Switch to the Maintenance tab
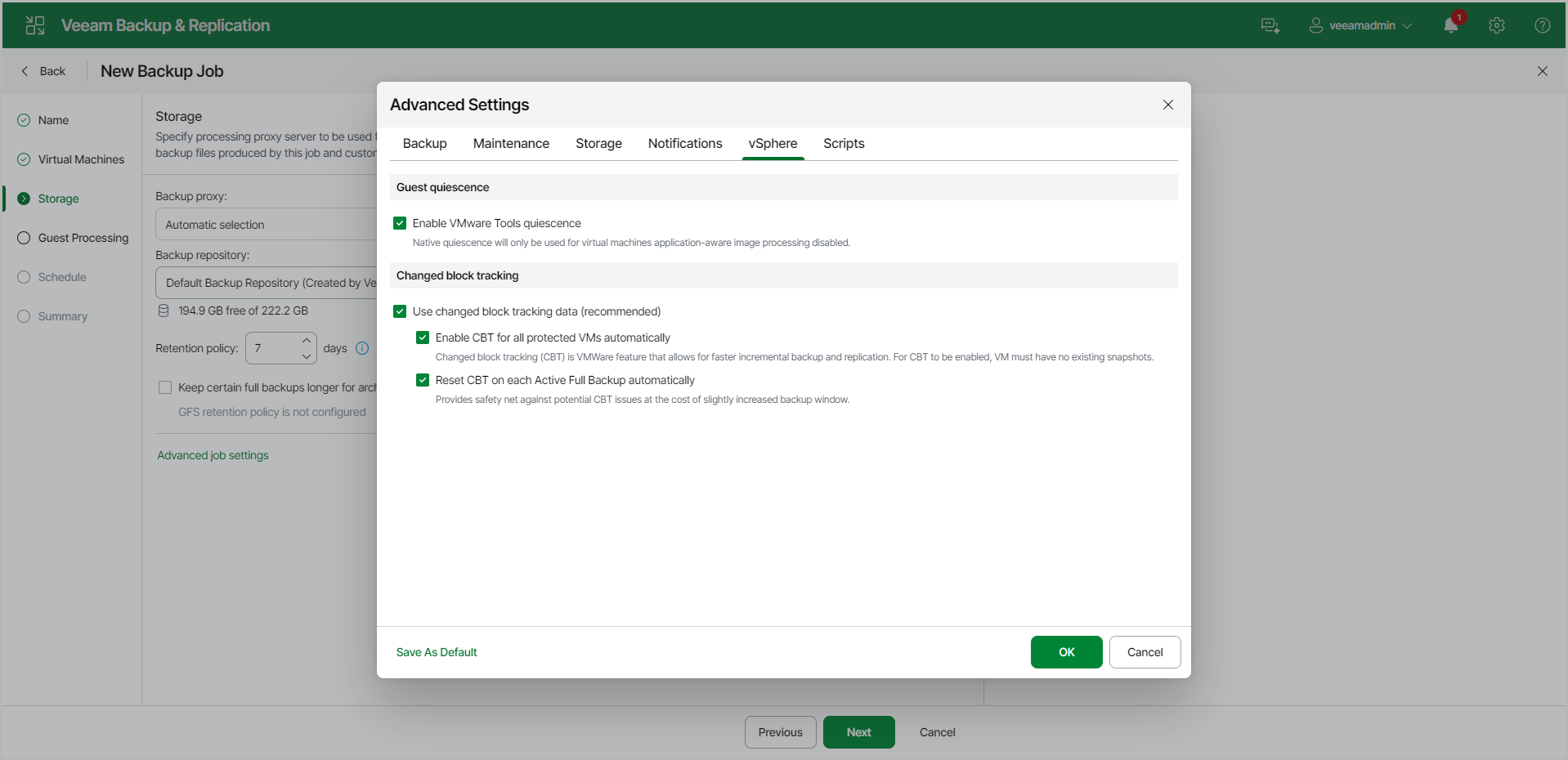Screen dimensions: 1568x760 pyautogui.click(x=511, y=143)
